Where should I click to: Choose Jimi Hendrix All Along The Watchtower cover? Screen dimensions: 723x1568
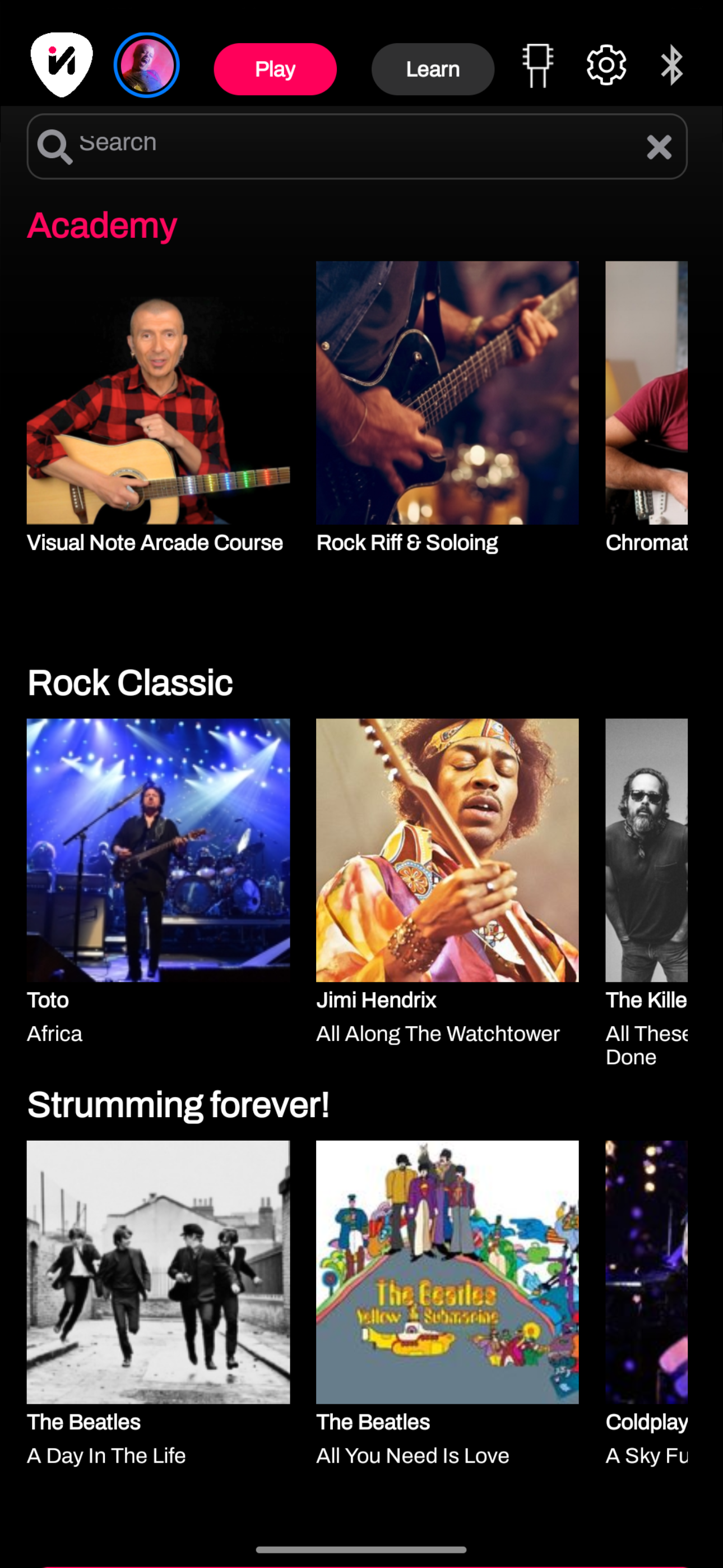[447, 850]
